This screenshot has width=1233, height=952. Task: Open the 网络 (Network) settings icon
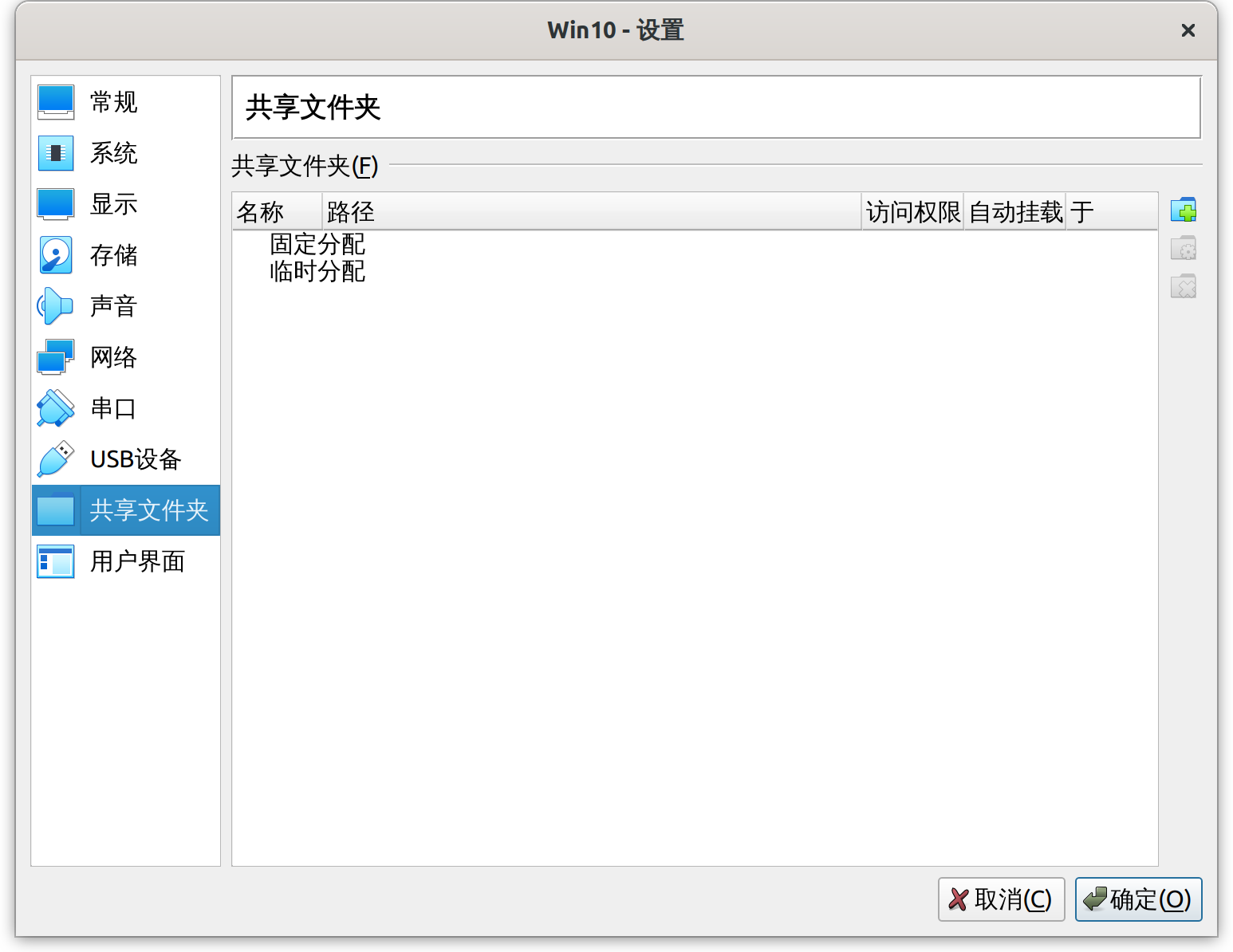coord(54,357)
